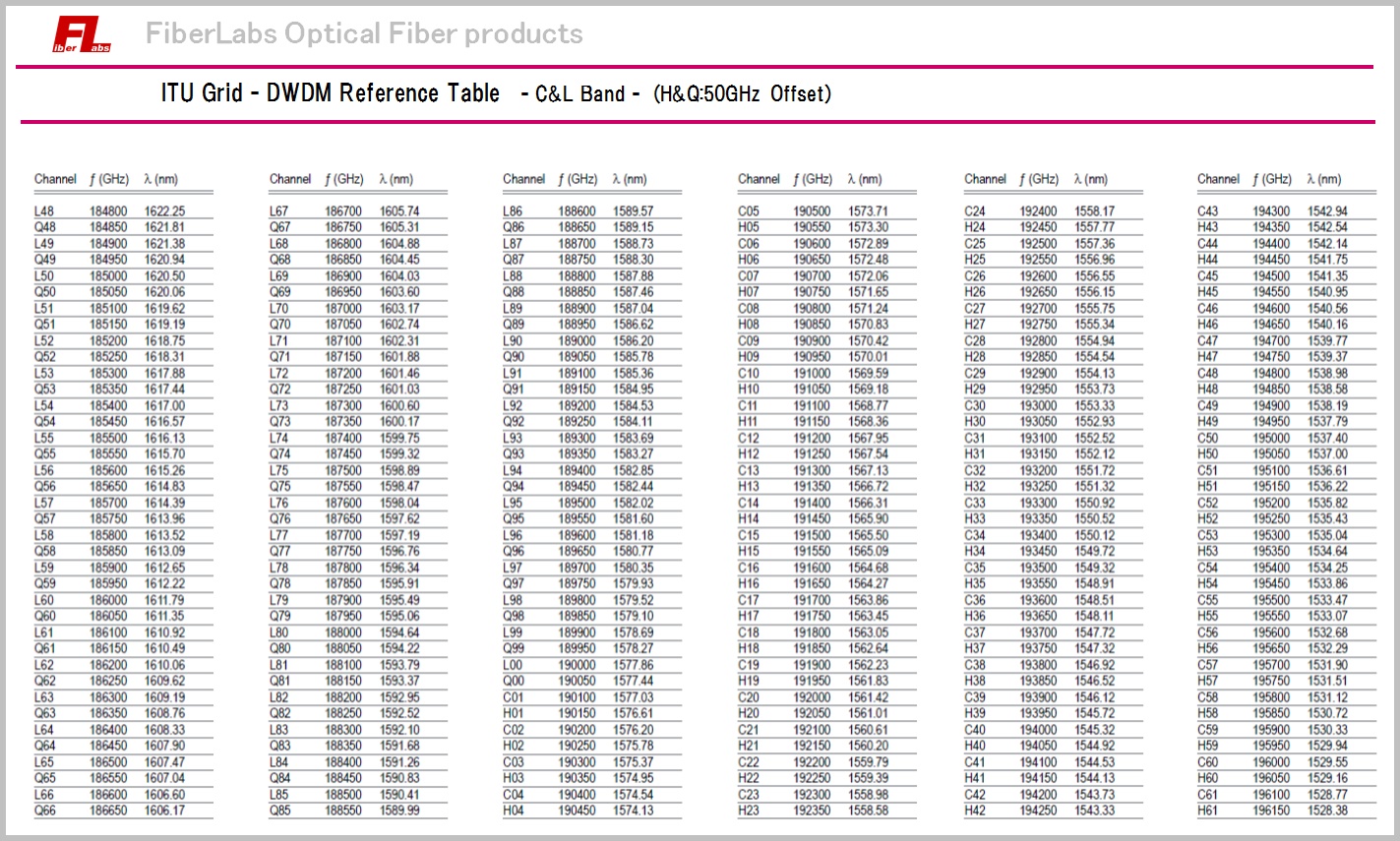1400x841 pixels.
Task: Select channel H23 cell
Action: coord(749,811)
